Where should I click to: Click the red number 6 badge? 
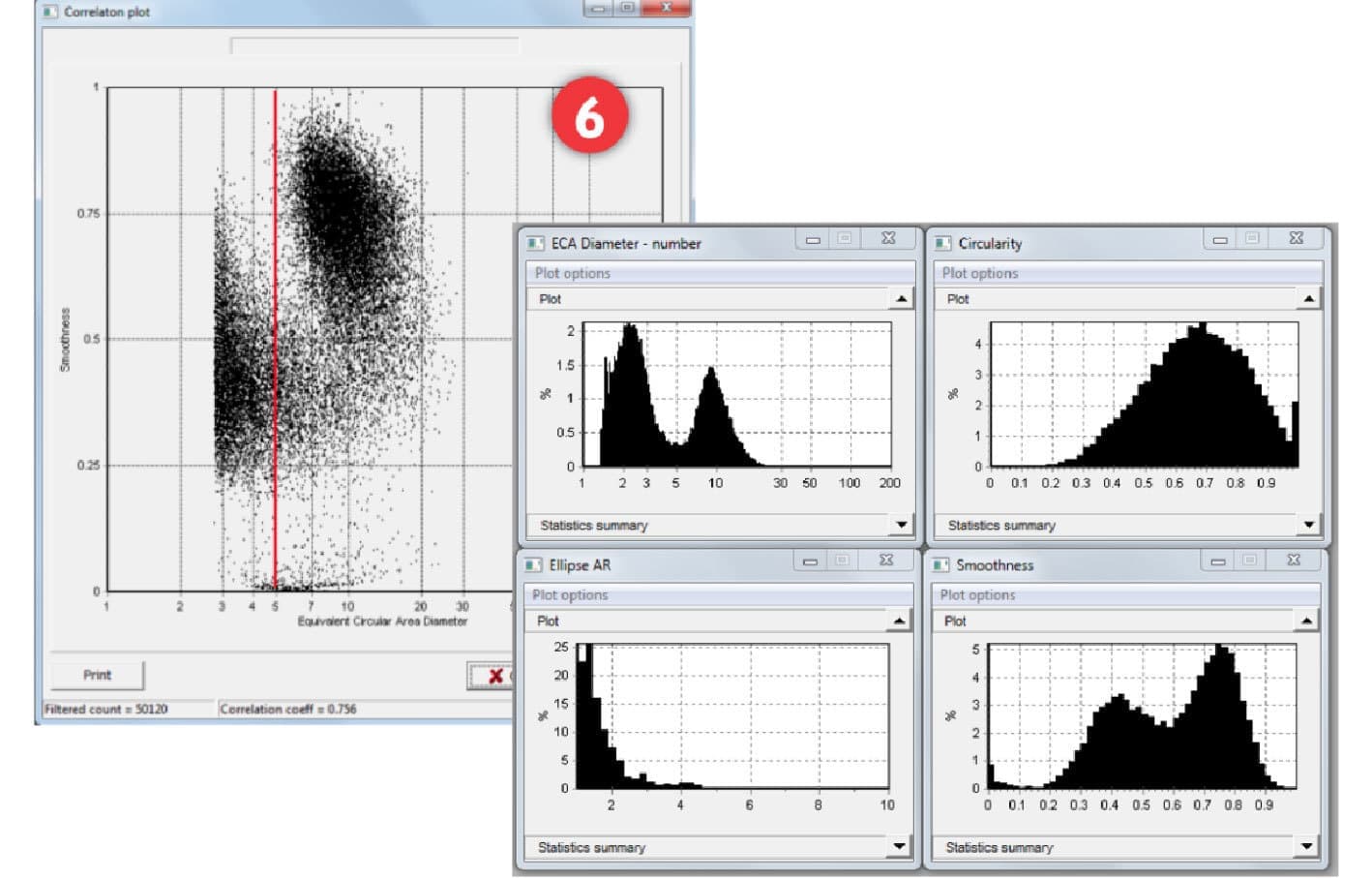tap(589, 117)
